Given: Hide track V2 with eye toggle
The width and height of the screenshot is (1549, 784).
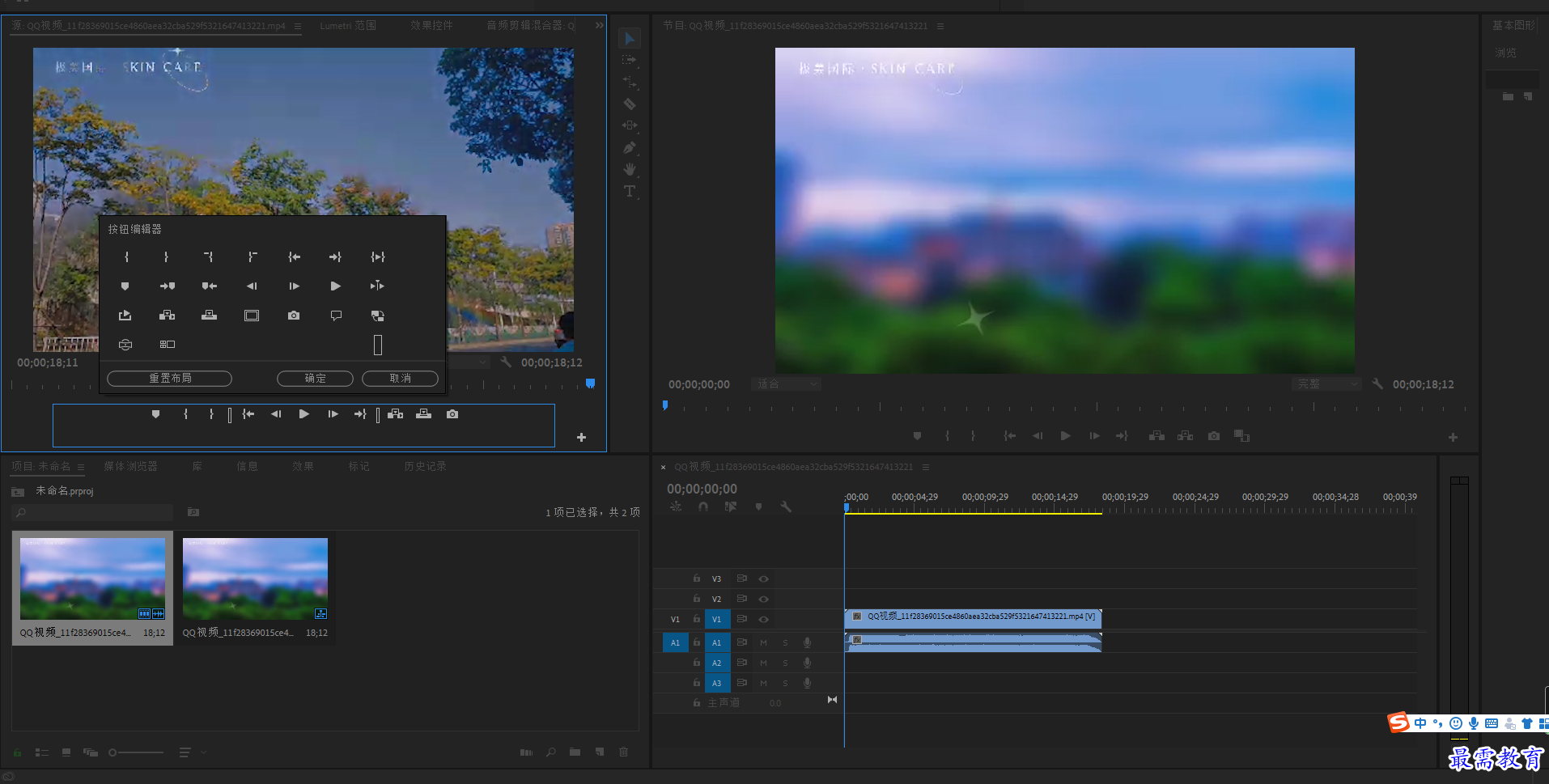Looking at the screenshot, I should coord(763,599).
